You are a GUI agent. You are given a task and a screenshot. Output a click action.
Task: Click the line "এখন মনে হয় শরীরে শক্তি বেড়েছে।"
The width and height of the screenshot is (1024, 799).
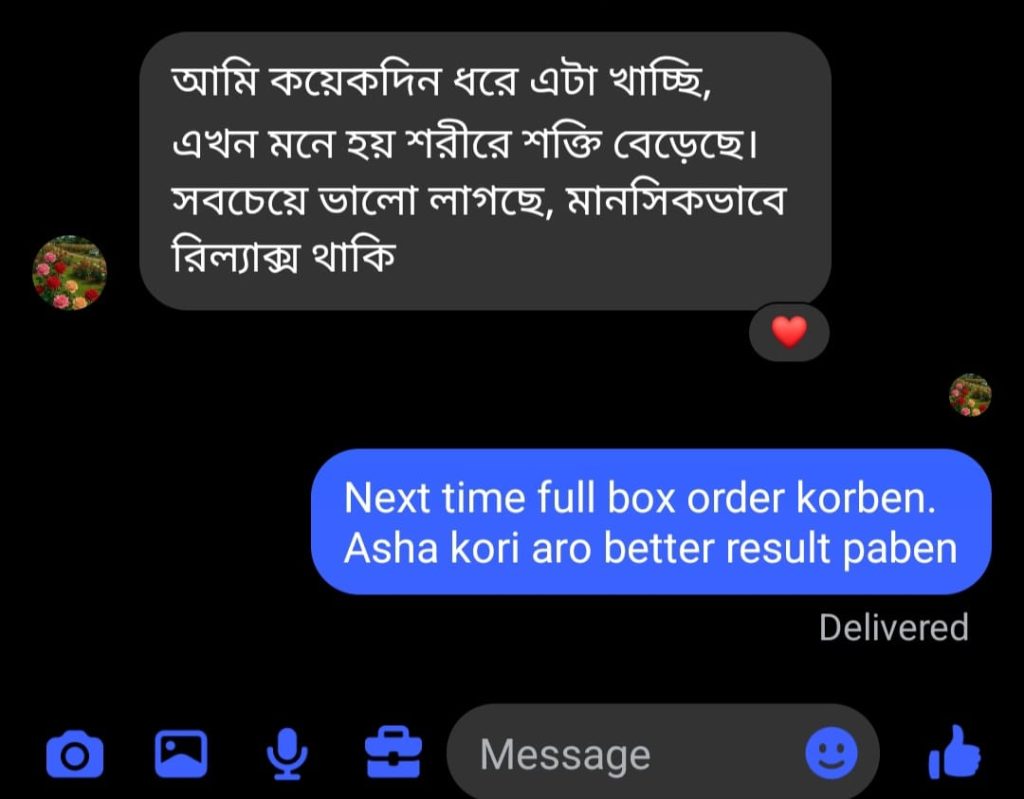coord(465,142)
